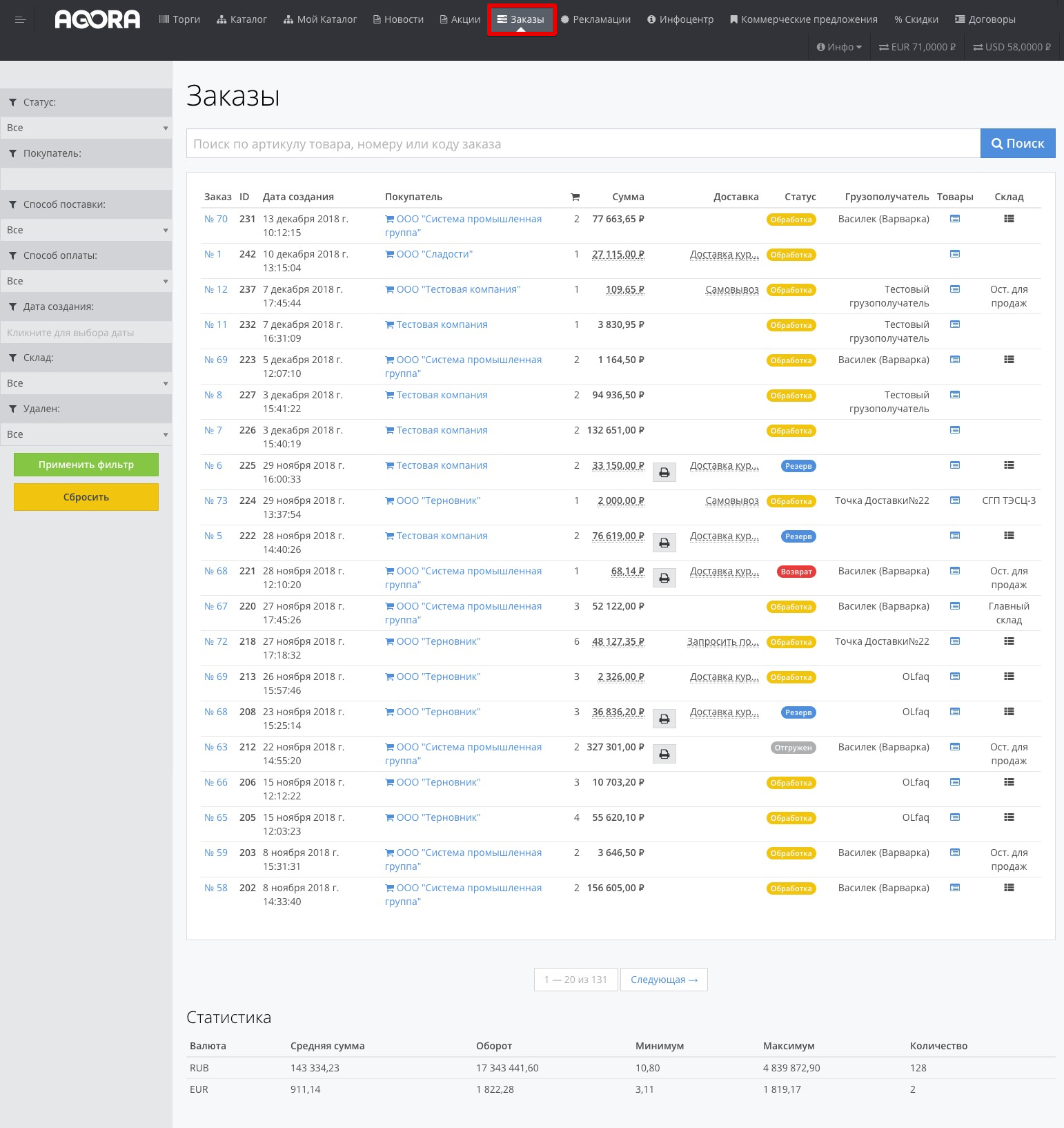Open goods list icon for order ID 202

tap(955, 888)
